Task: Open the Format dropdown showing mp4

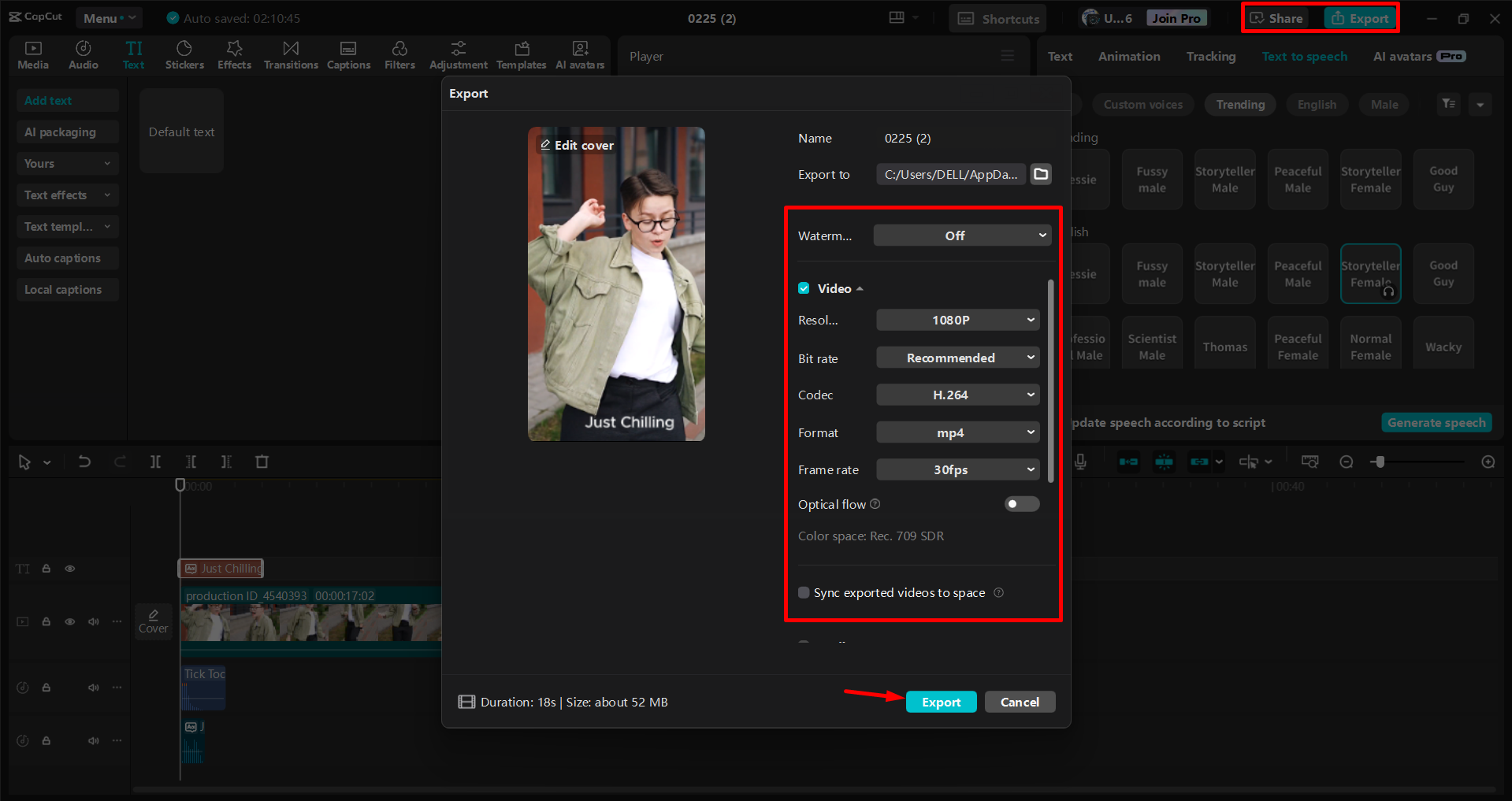Action: (958, 432)
